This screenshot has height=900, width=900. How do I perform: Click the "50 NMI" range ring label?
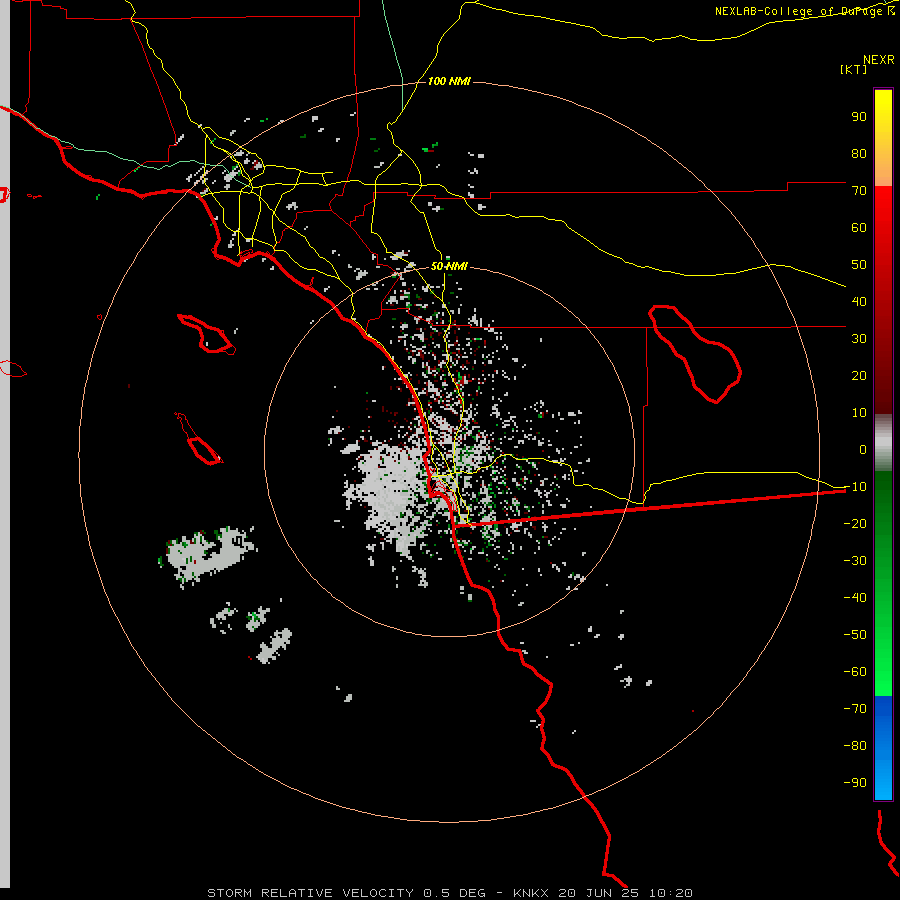449,266
